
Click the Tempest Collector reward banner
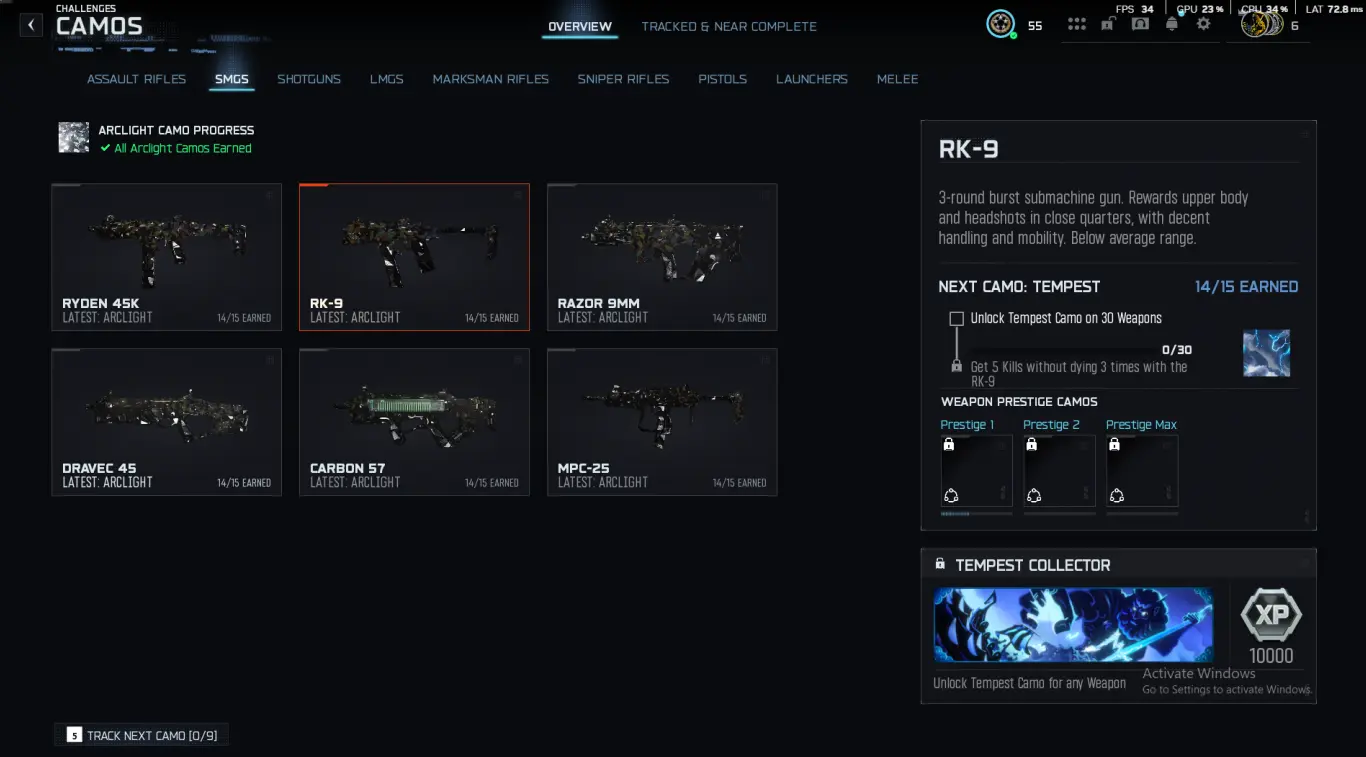pyautogui.click(x=1073, y=624)
